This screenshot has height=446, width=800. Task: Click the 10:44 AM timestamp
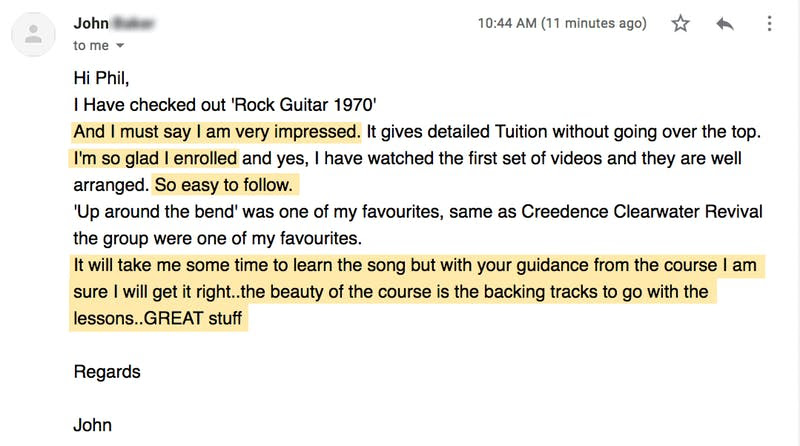[562, 23]
